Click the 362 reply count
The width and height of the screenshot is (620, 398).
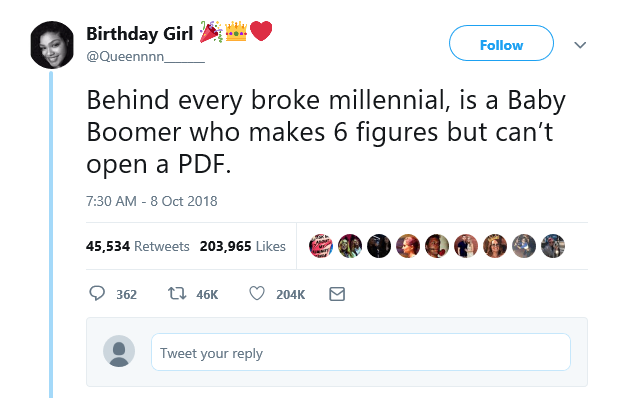tap(127, 294)
